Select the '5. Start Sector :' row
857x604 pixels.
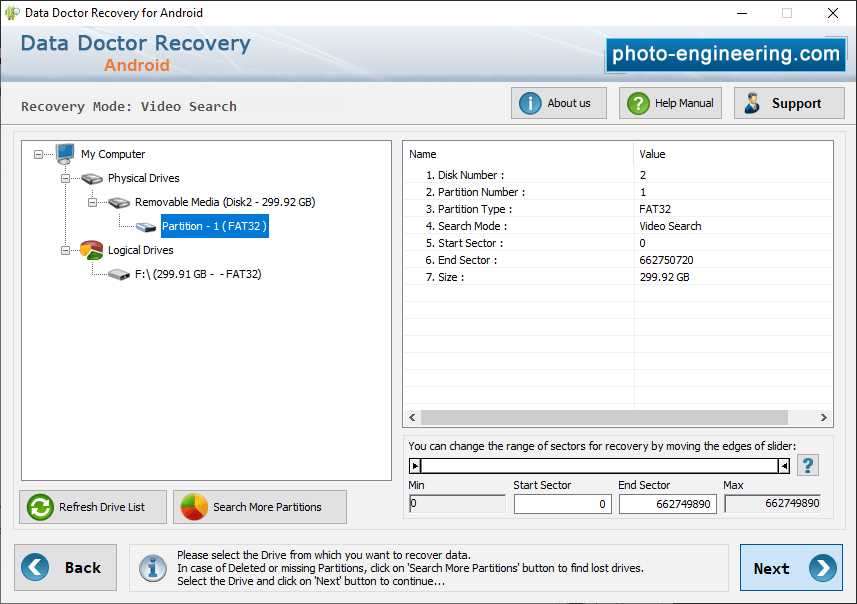coord(618,243)
